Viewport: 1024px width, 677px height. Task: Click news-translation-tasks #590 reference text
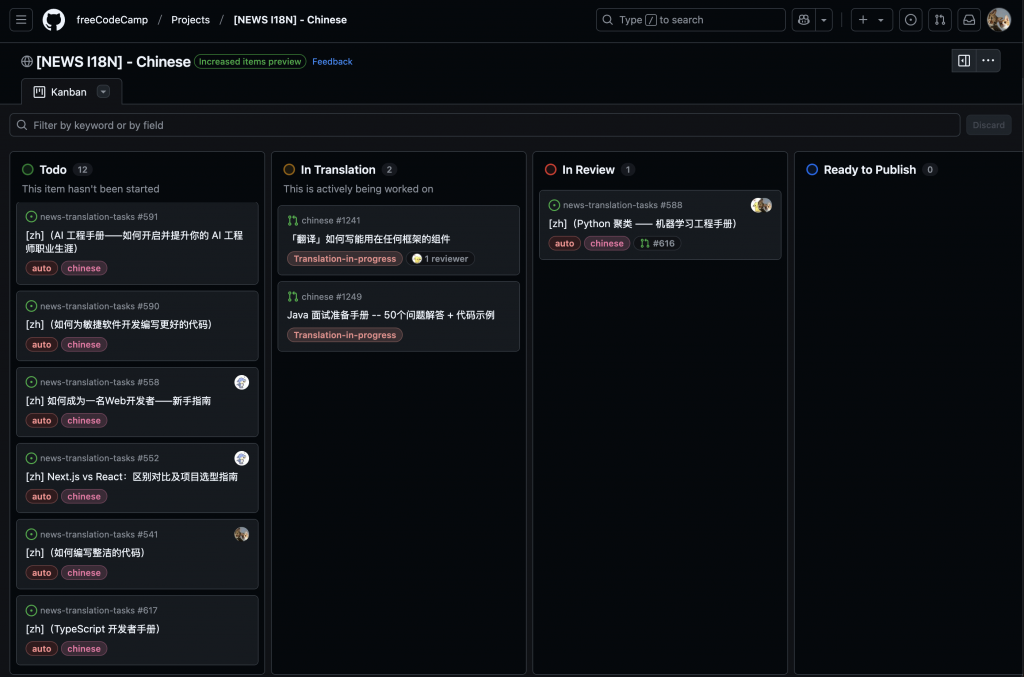pyautogui.click(x=99, y=306)
